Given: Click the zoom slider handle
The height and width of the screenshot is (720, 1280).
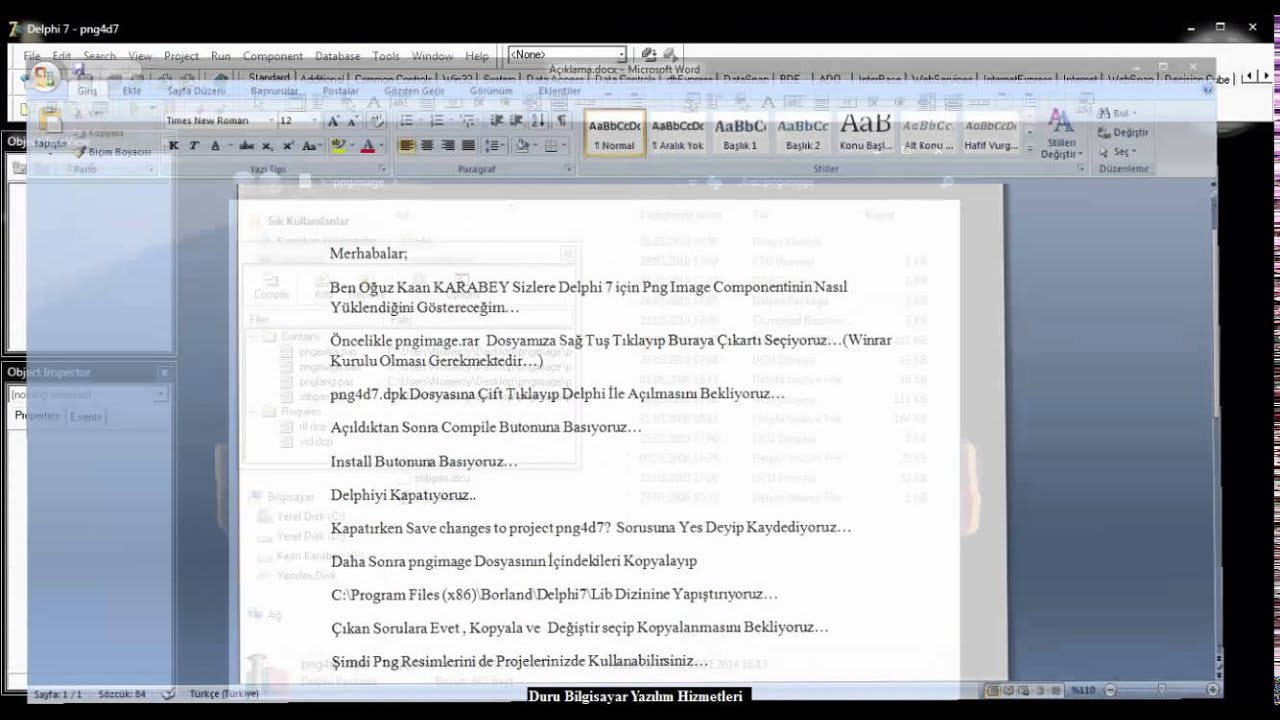Looking at the screenshot, I should point(1160,689).
